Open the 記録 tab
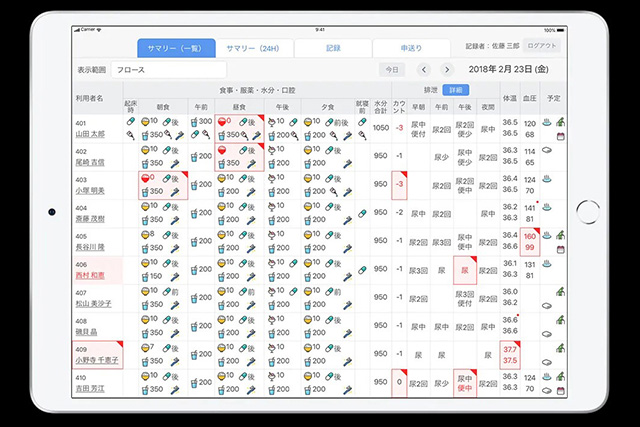Viewport: 640px width, 427px height. 333,48
